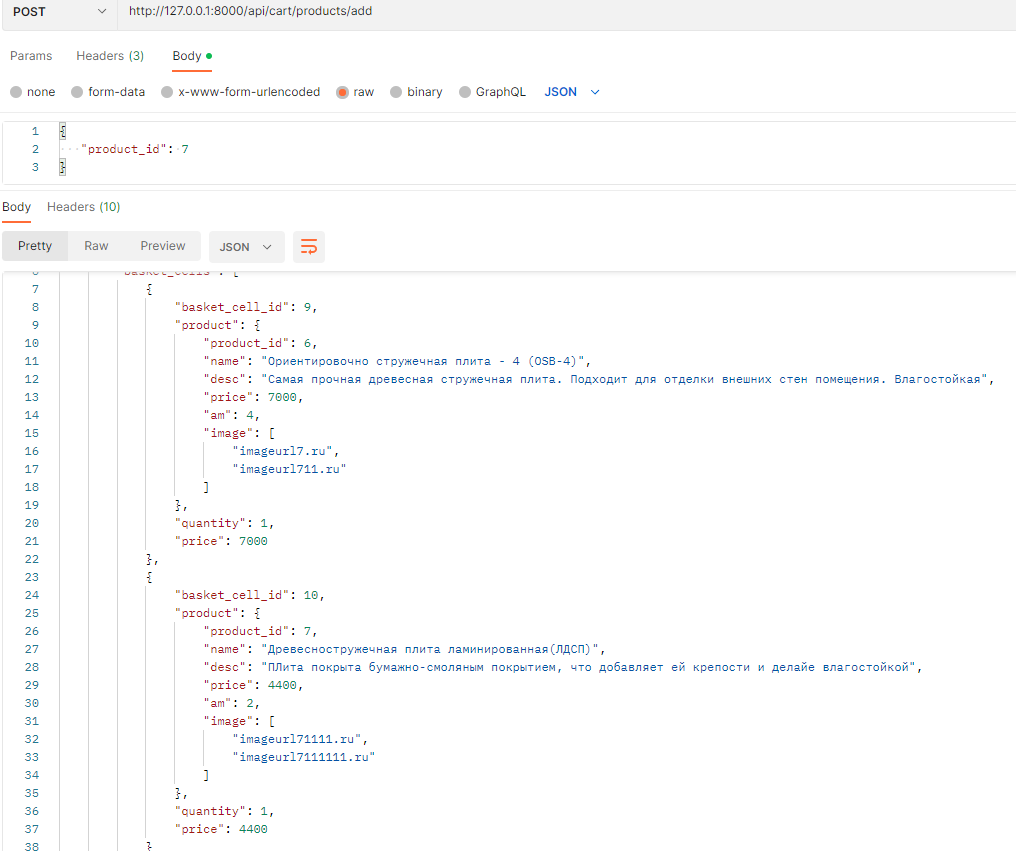Select the raw body radio button

click(342, 92)
